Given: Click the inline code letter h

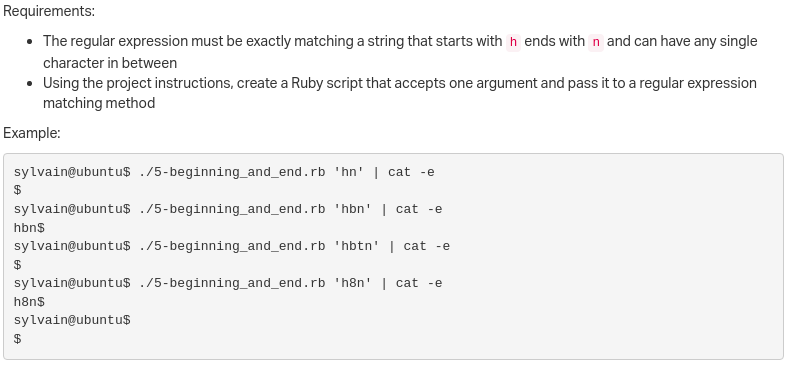Looking at the screenshot, I should tap(513, 42).
